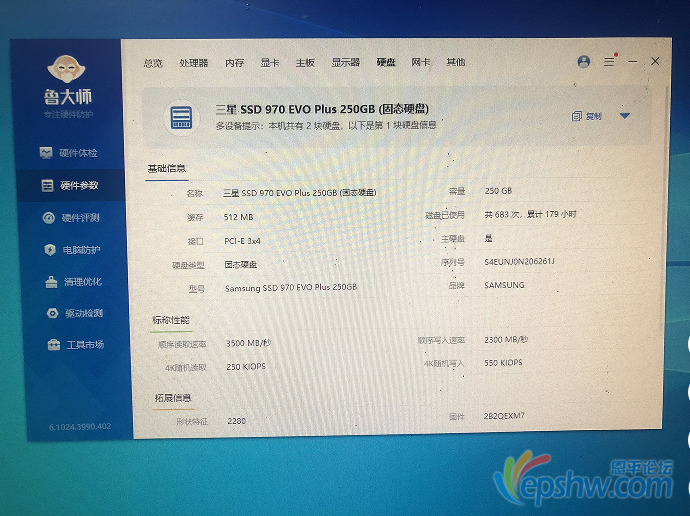Open the hamburger main menu icon
The height and width of the screenshot is (516, 690).
pyautogui.click(x=609, y=62)
